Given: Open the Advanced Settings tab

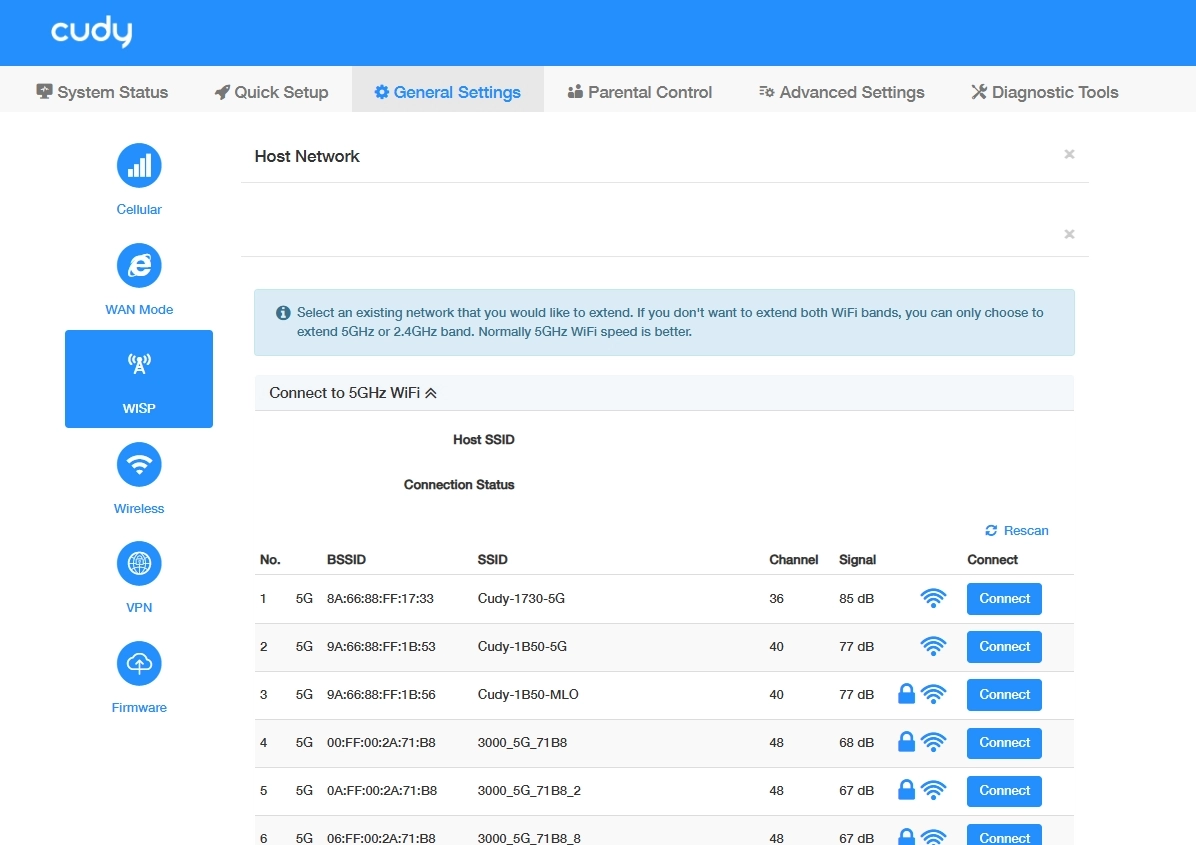Looking at the screenshot, I should (841, 92).
